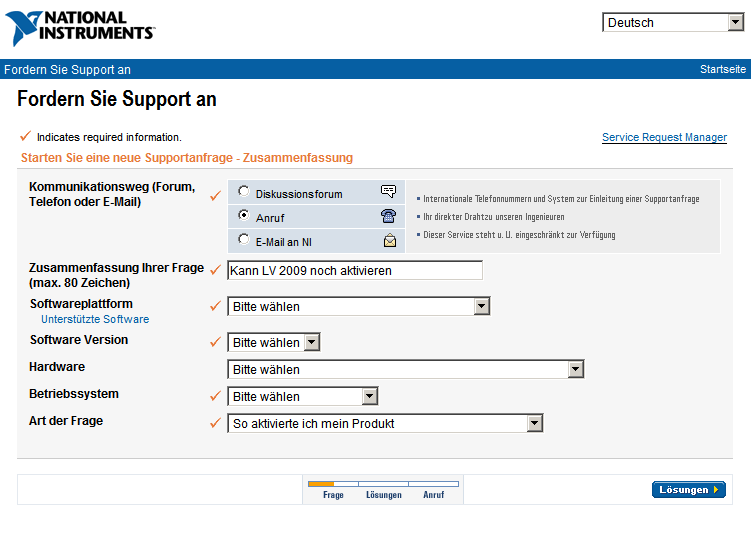754x542 pixels.
Task: Go to Startseite in the blue bar
Action: point(722,70)
